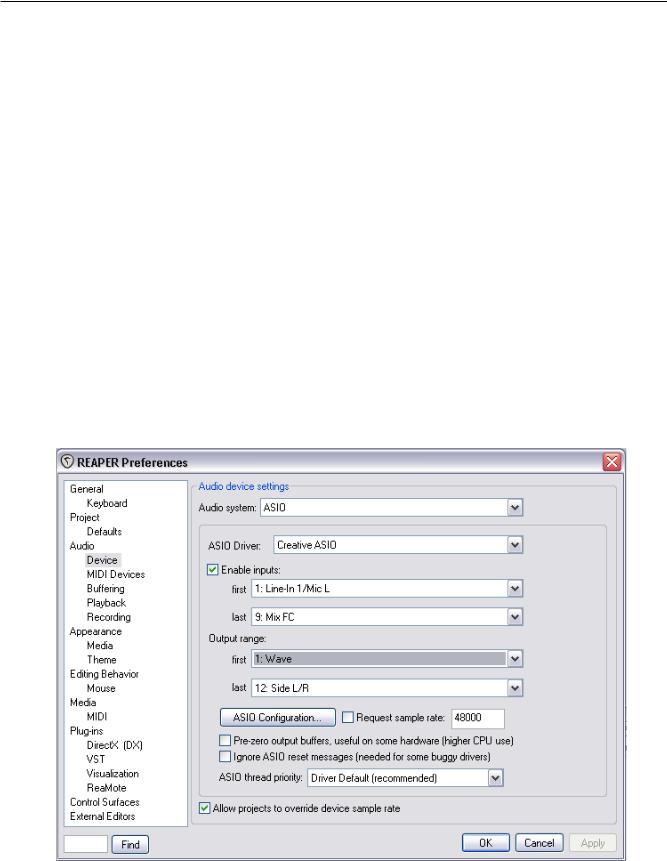The image size is (667, 861).
Task: Check Ignore ASIO reset messages option
Action: tap(225, 757)
